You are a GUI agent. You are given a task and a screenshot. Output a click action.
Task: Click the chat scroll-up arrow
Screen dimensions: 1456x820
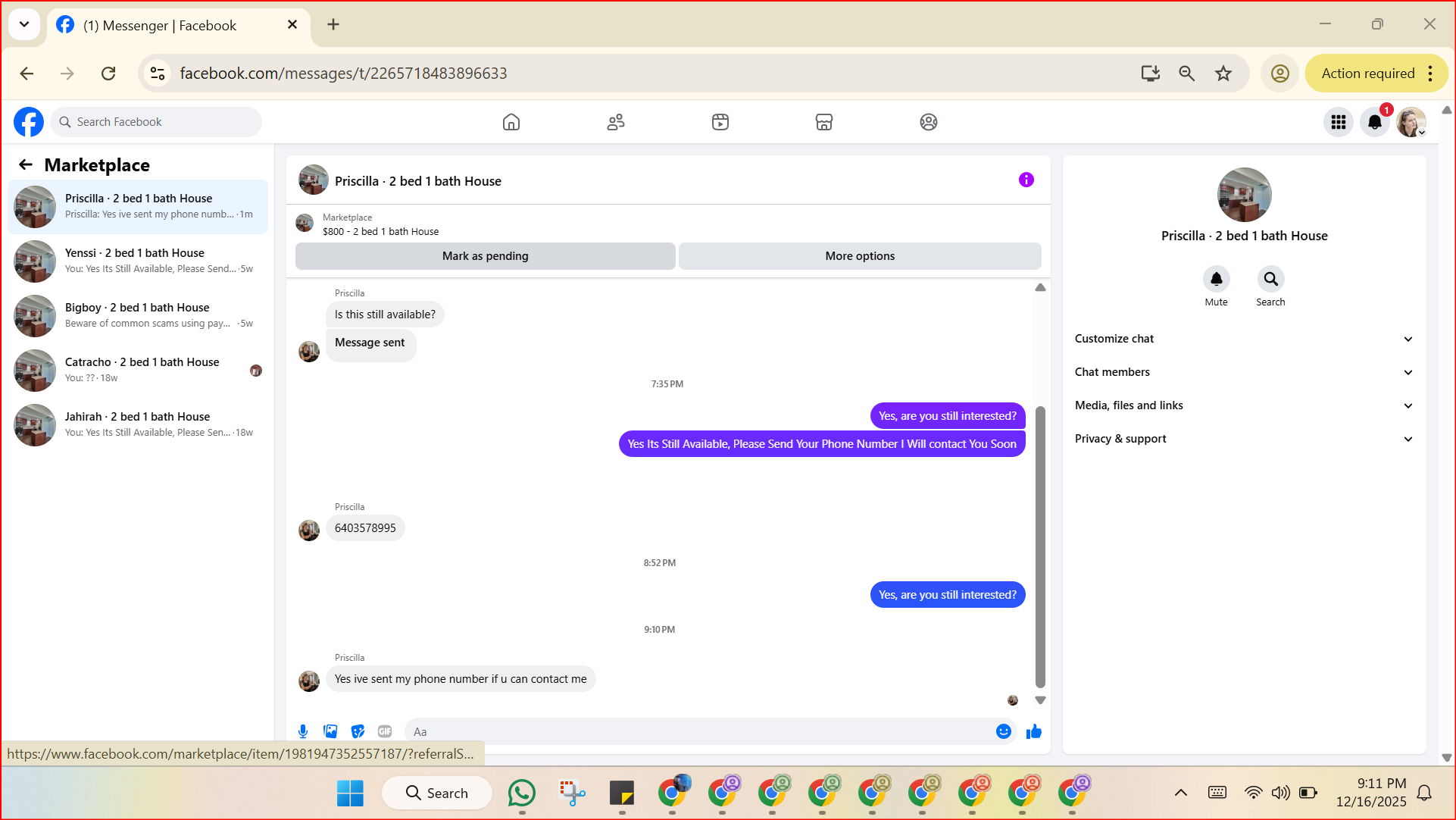(1040, 287)
